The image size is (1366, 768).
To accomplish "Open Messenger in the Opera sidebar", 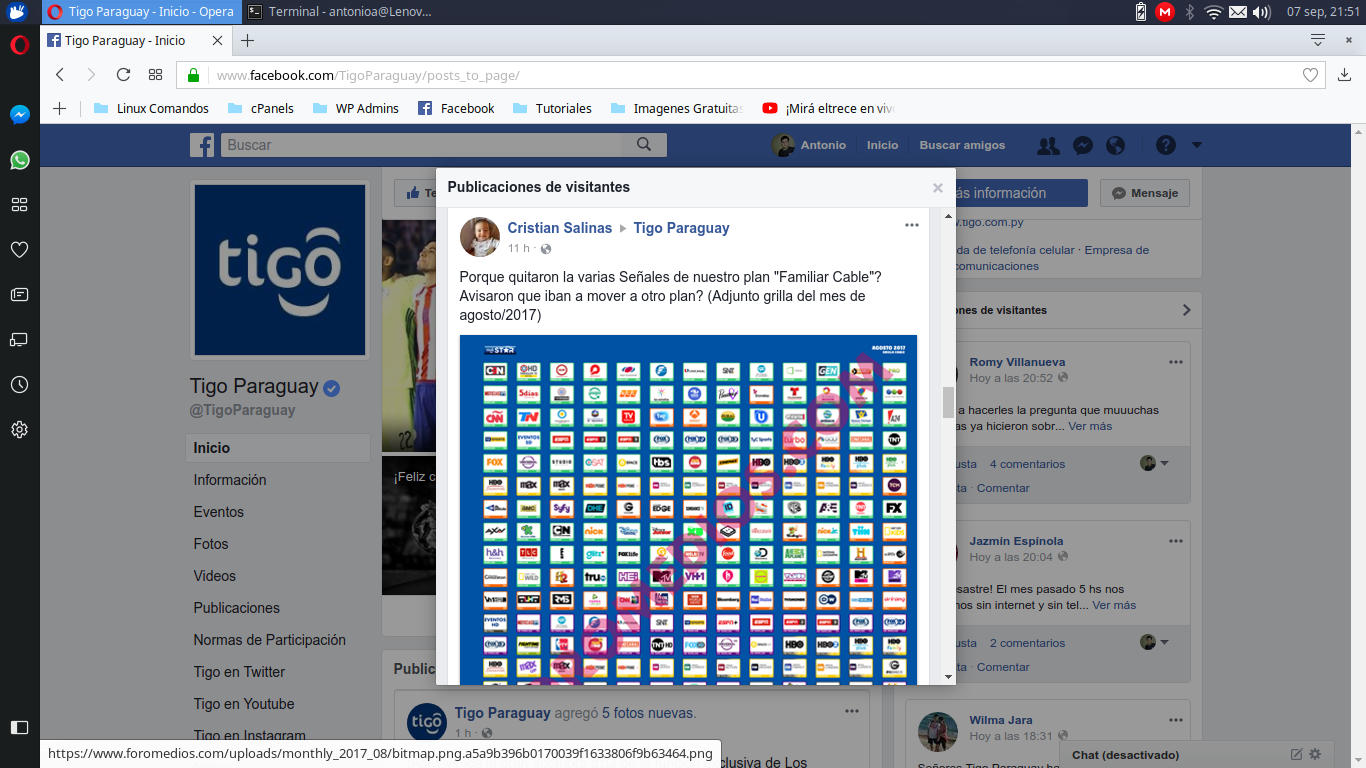I will click(x=19, y=115).
